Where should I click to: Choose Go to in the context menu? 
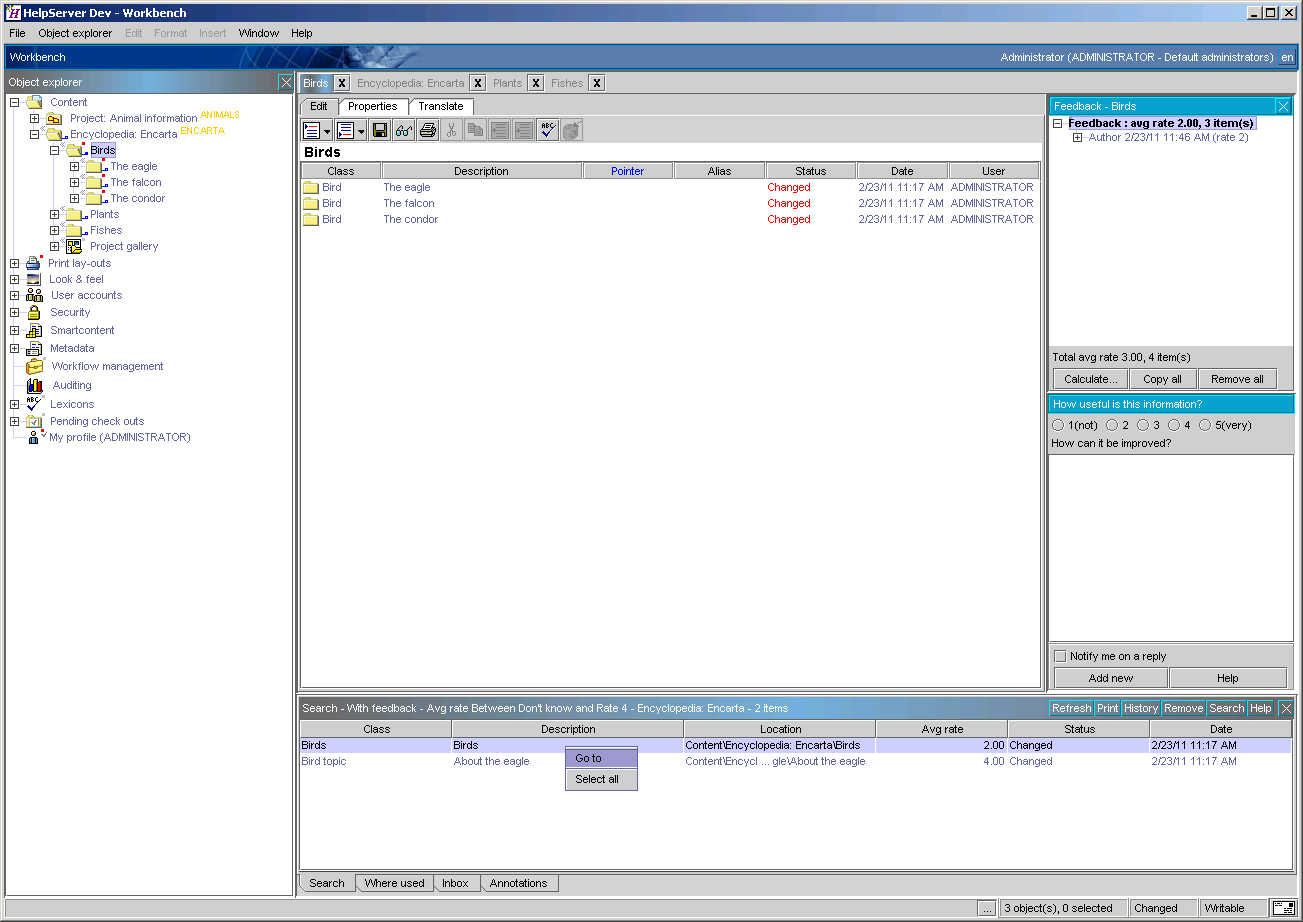[589, 758]
